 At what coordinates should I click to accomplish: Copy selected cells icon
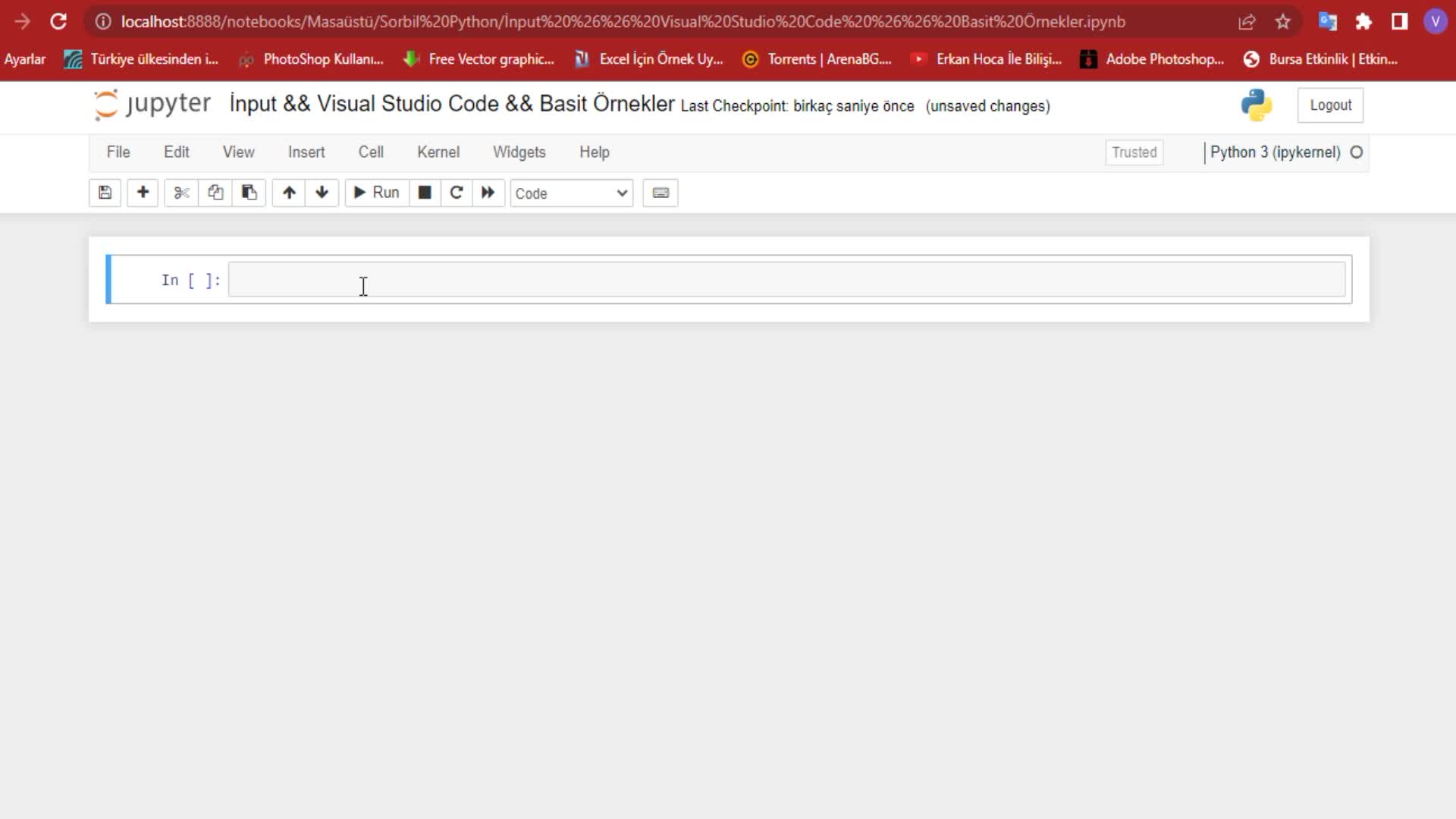pos(215,193)
